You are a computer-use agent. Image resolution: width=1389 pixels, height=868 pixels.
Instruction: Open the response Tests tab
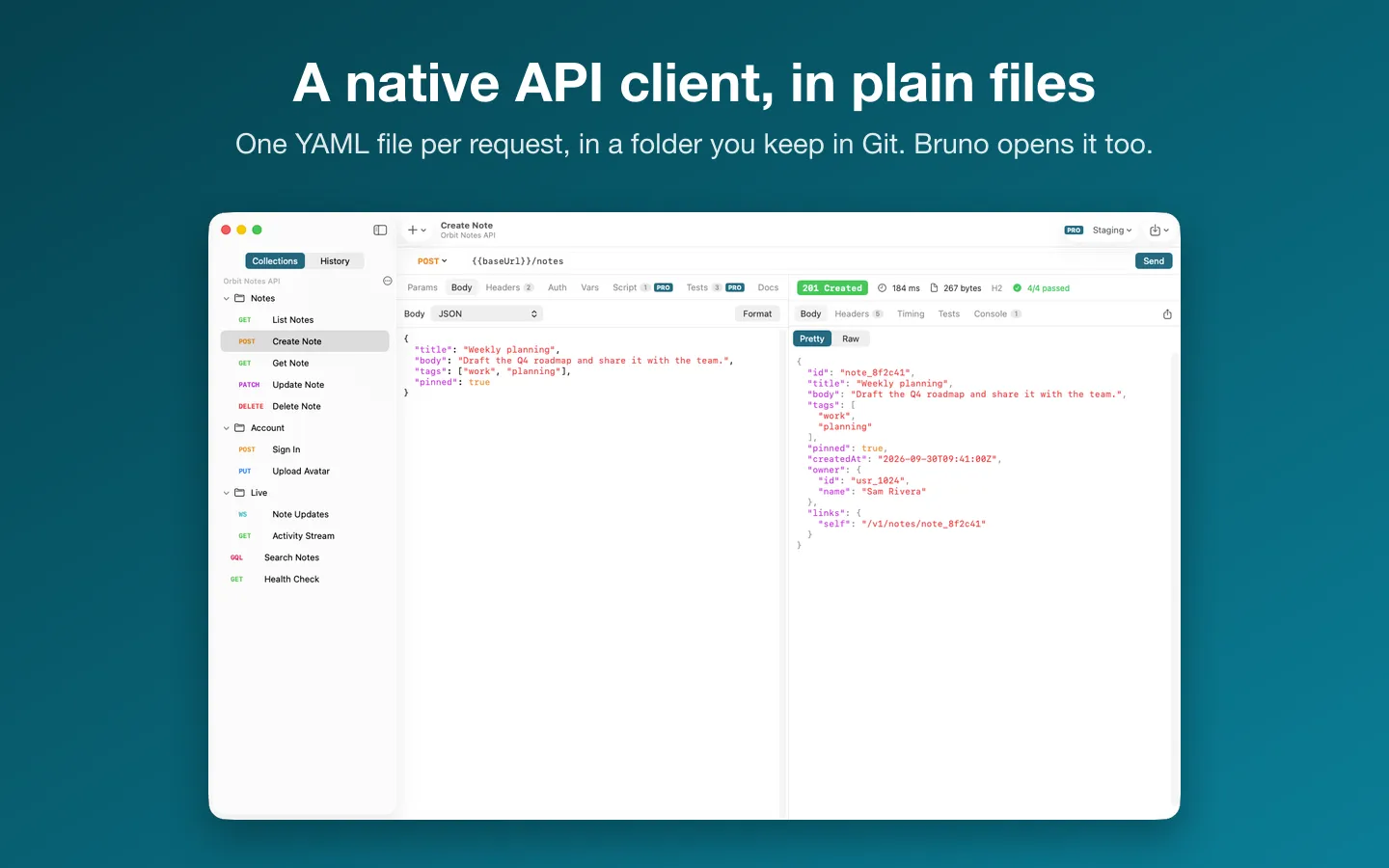pyautogui.click(x=949, y=313)
